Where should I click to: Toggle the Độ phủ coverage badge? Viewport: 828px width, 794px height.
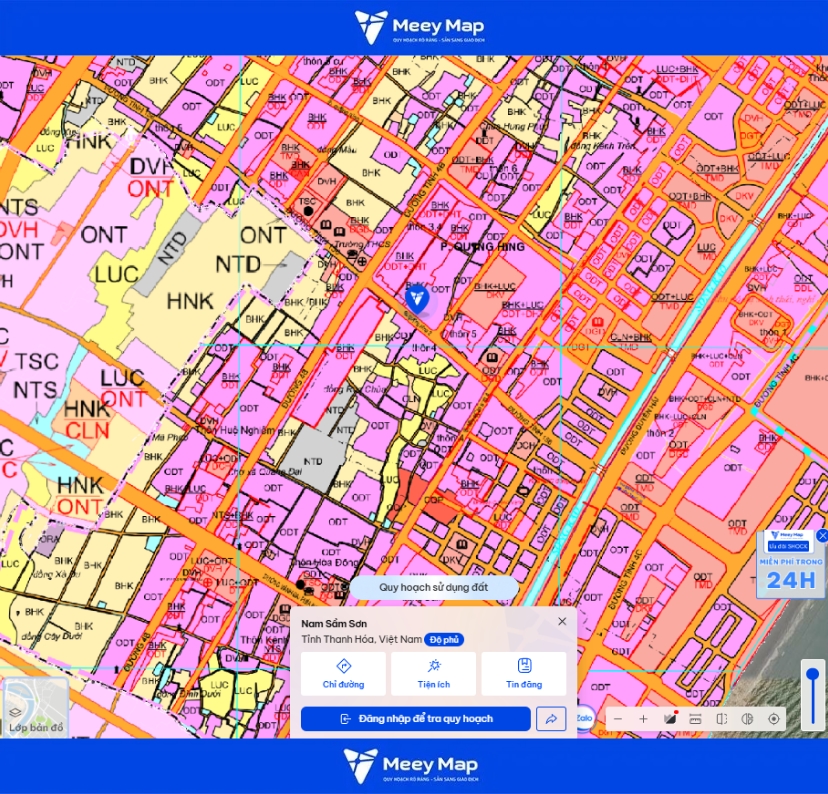(444, 640)
